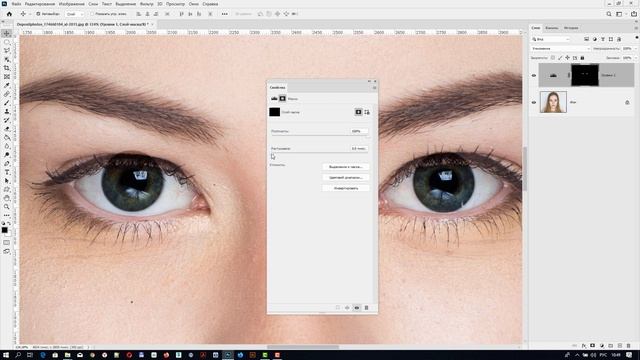Open the Auto-Select layer/group dropdown
The image size is (640, 360).
[74, 14]
